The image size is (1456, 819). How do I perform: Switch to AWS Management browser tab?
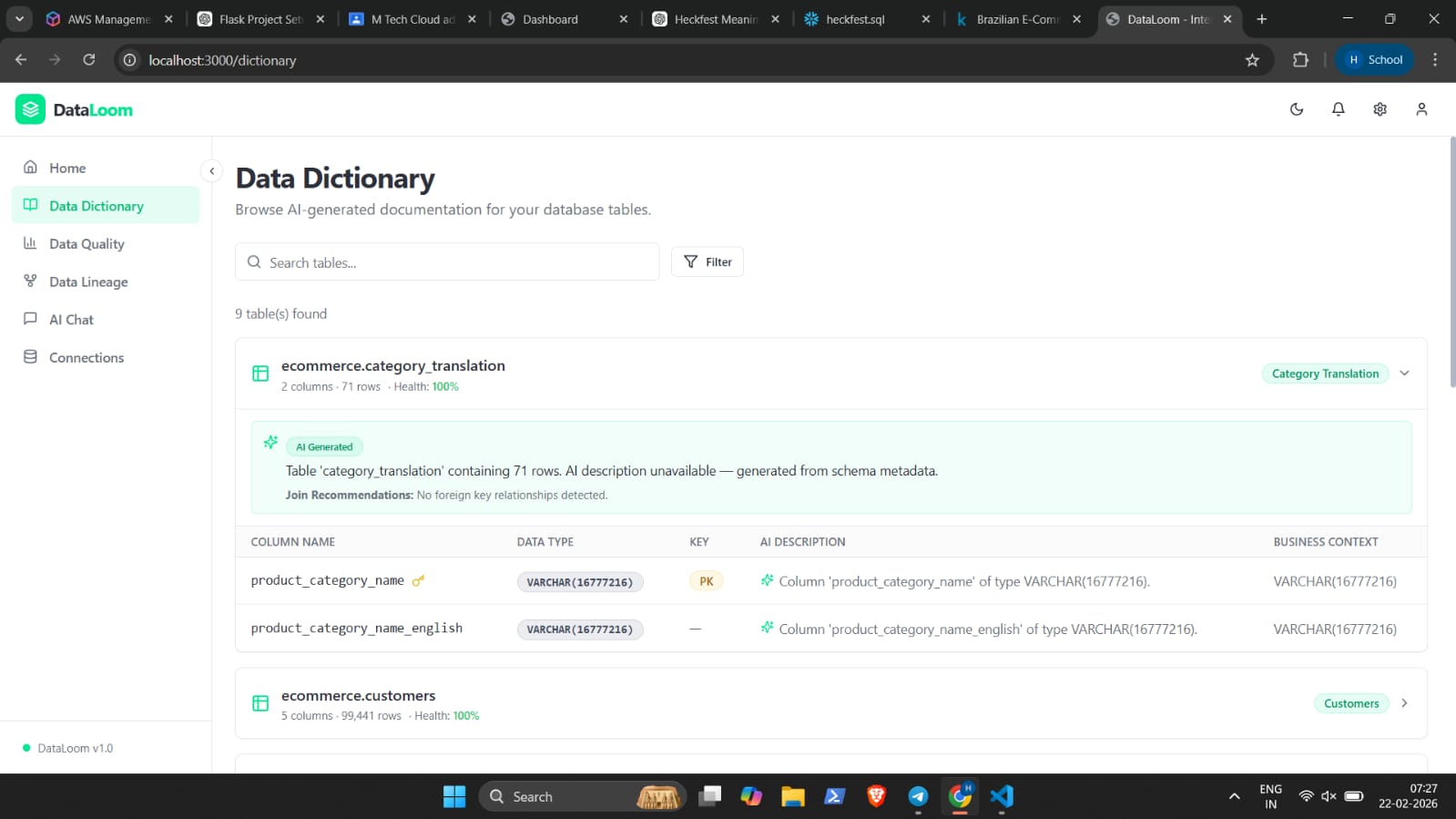pos(109,19)
